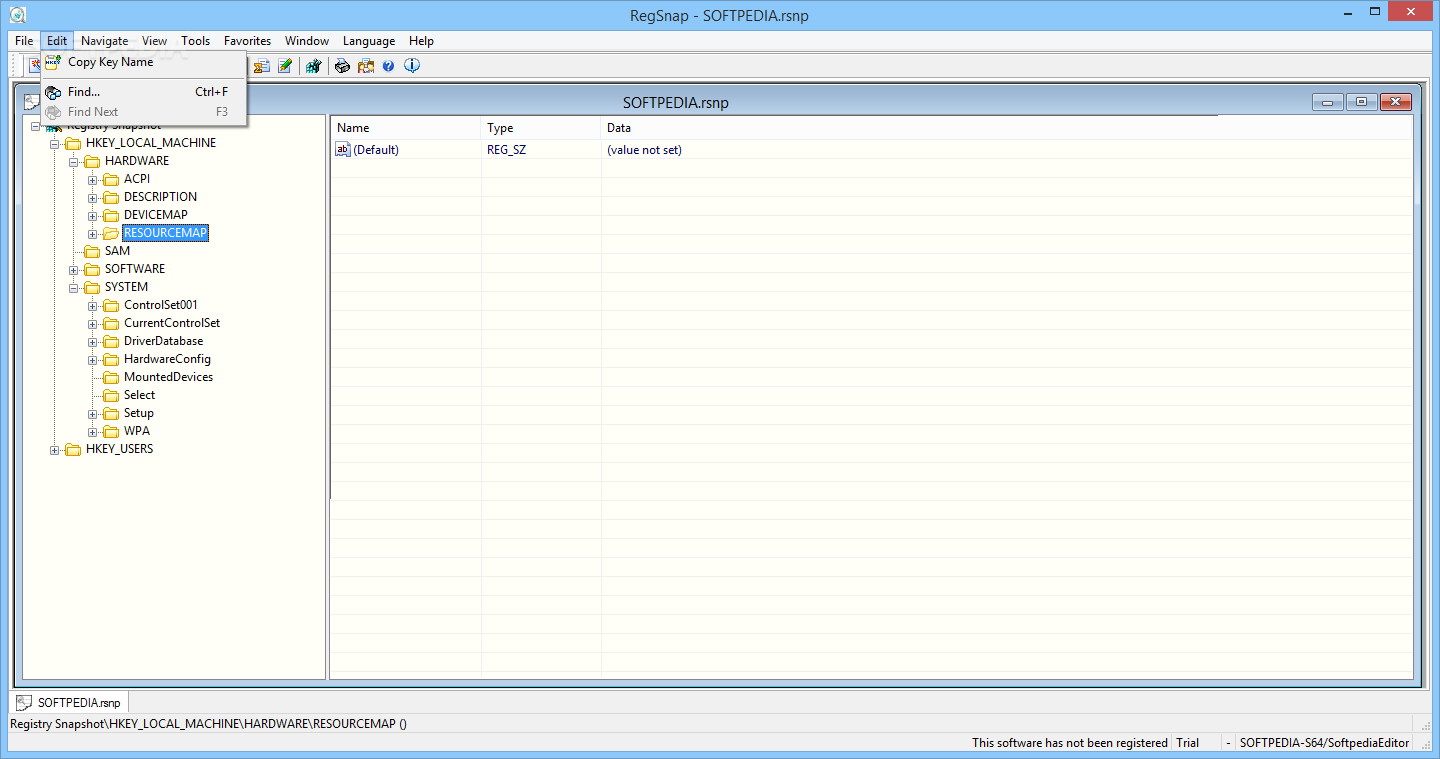
Task: Open the Navigate menu
Action: tap(105, 41)
